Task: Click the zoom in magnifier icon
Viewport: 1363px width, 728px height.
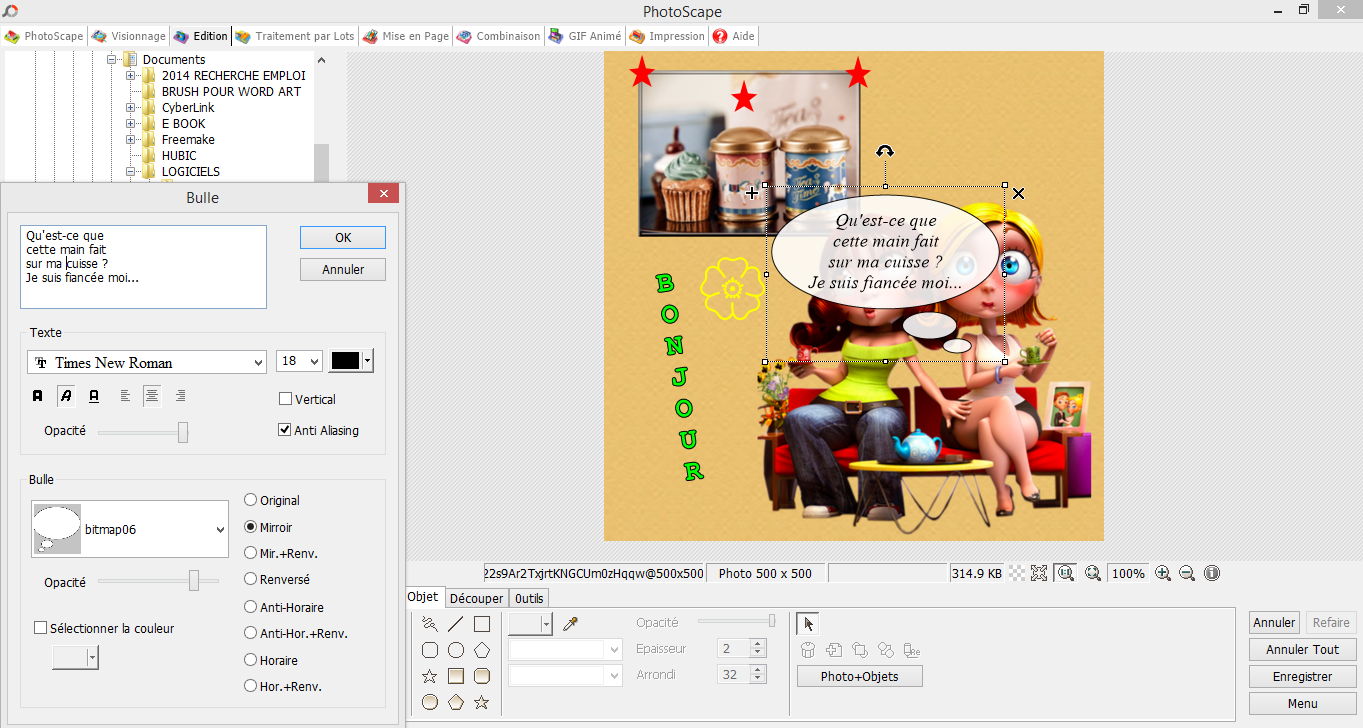Action: 1163,574
